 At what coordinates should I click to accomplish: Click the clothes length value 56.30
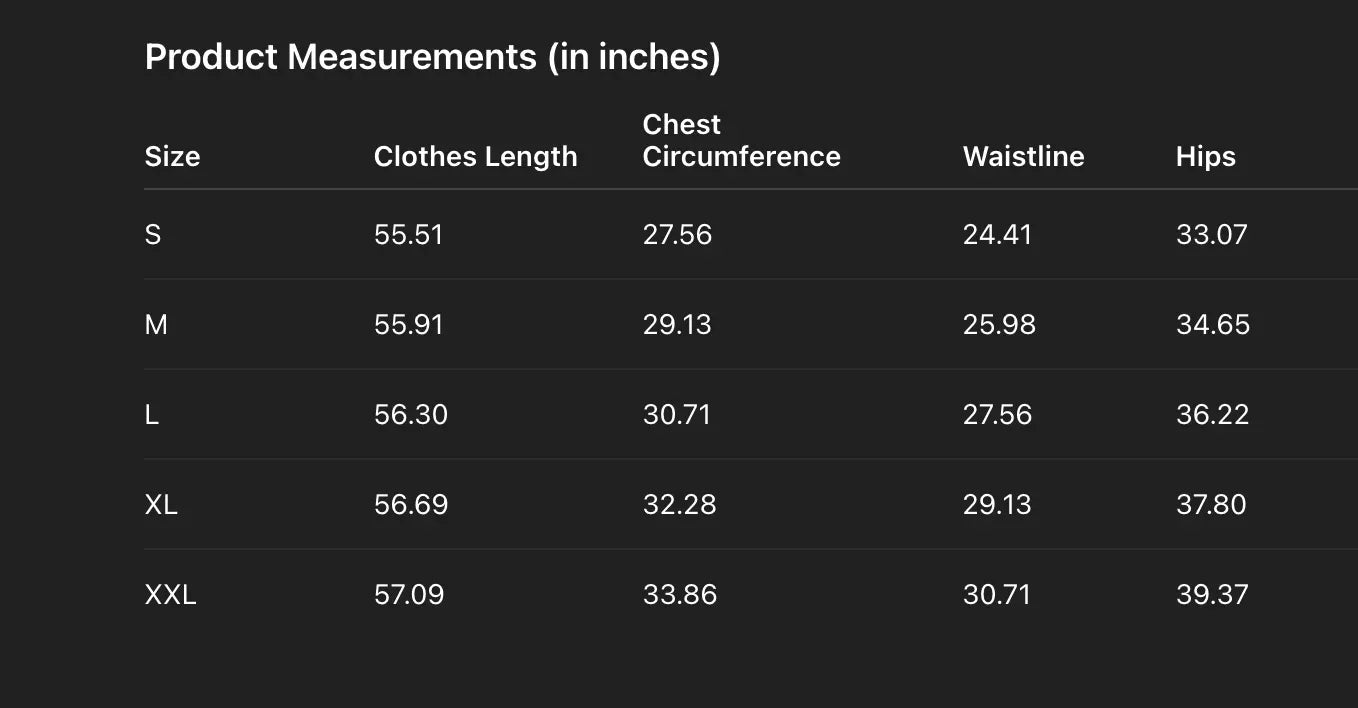(410, 415)
